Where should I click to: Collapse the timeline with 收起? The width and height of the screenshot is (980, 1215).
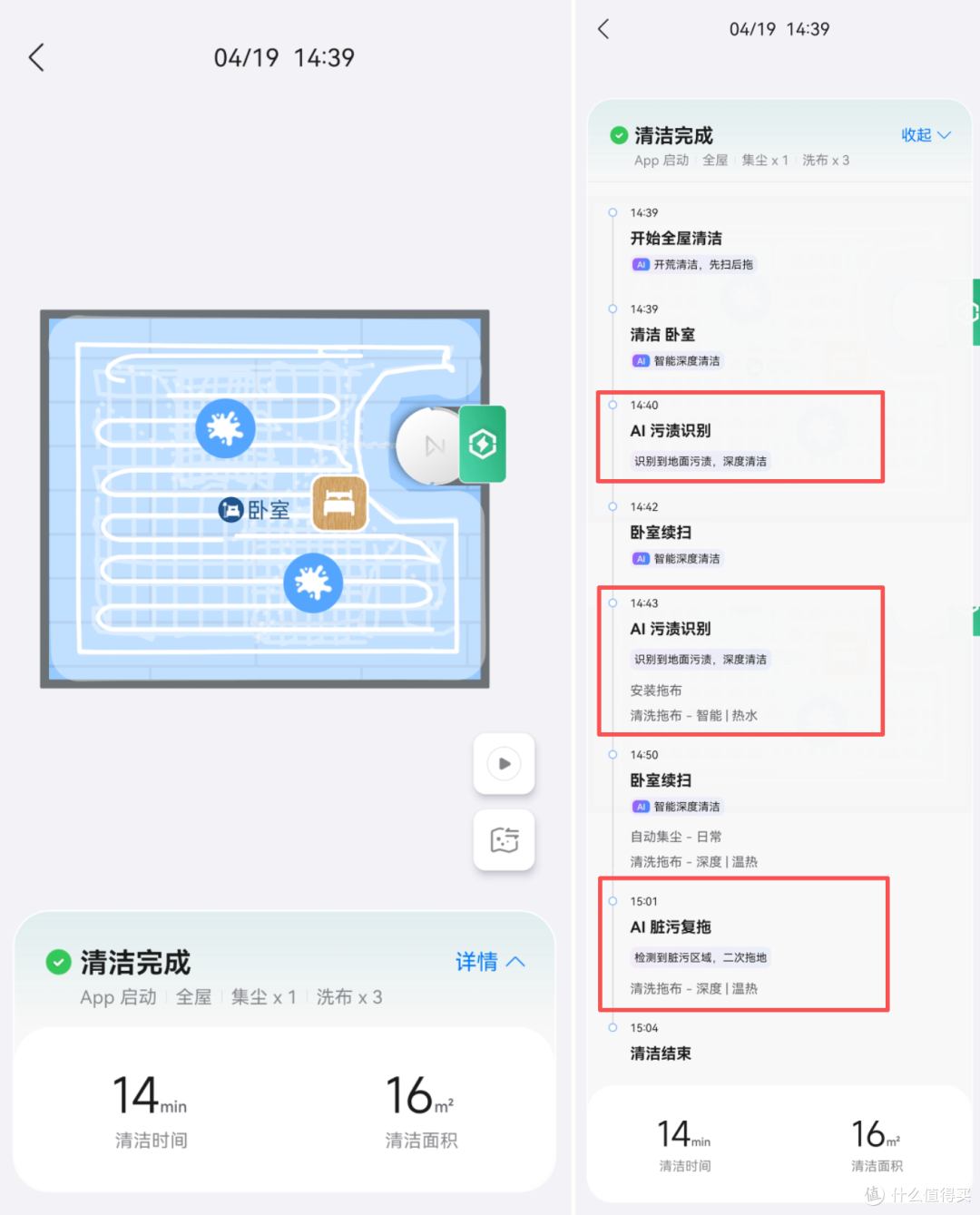[926, 135]
